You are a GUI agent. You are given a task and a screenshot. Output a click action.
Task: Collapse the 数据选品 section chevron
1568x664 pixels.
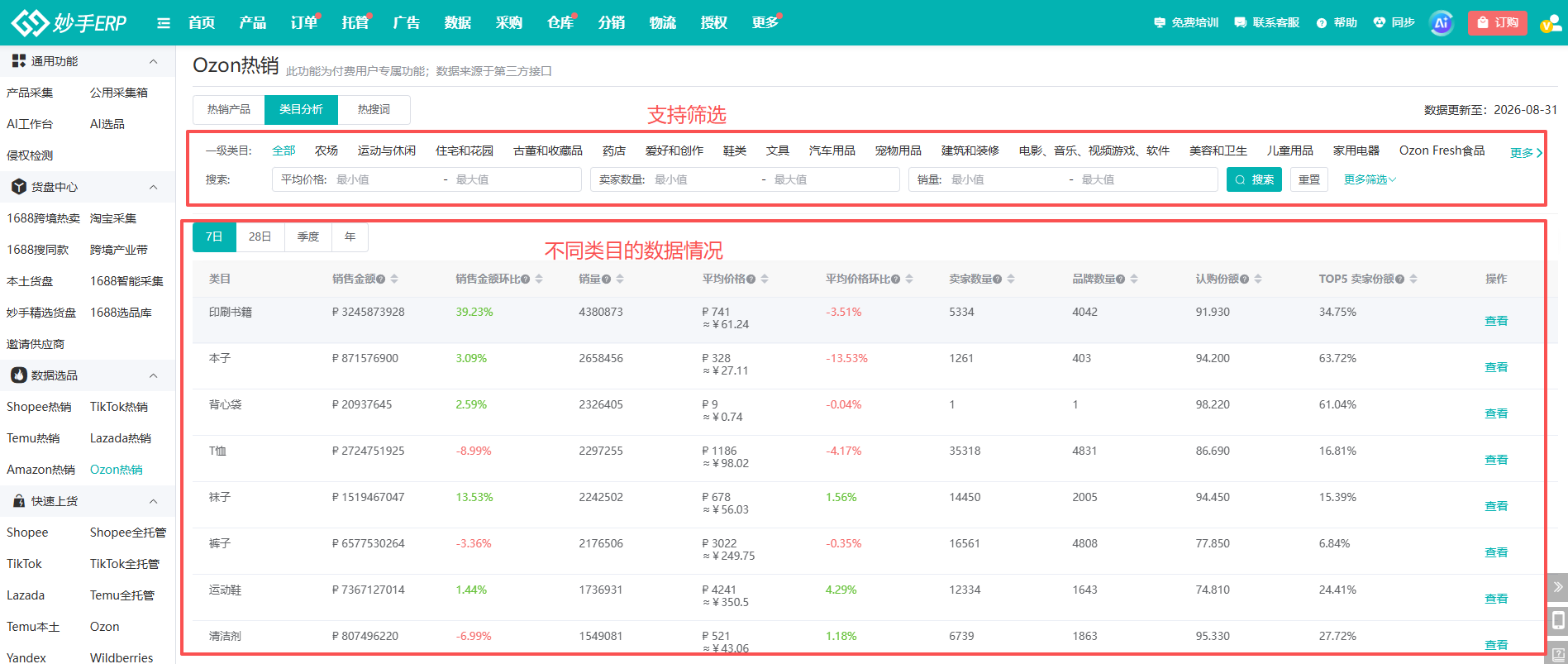click(x=153, y=375)
